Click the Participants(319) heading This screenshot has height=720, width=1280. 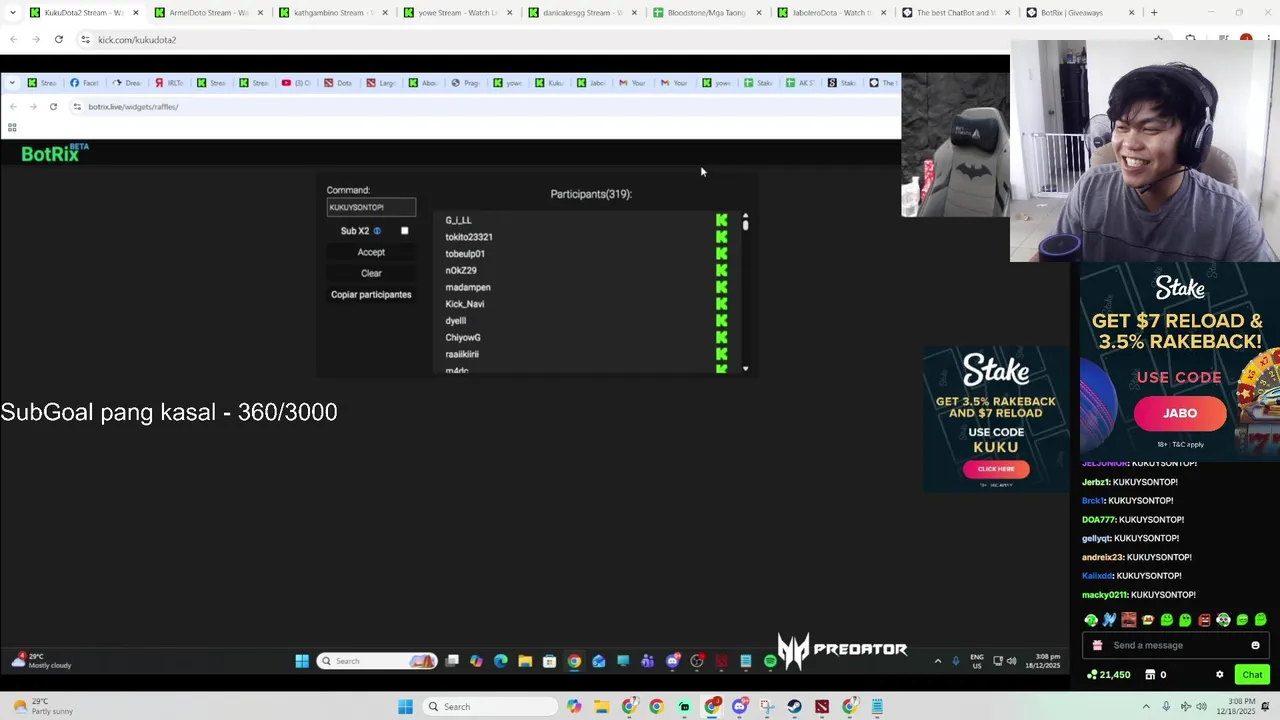point(591,194)
